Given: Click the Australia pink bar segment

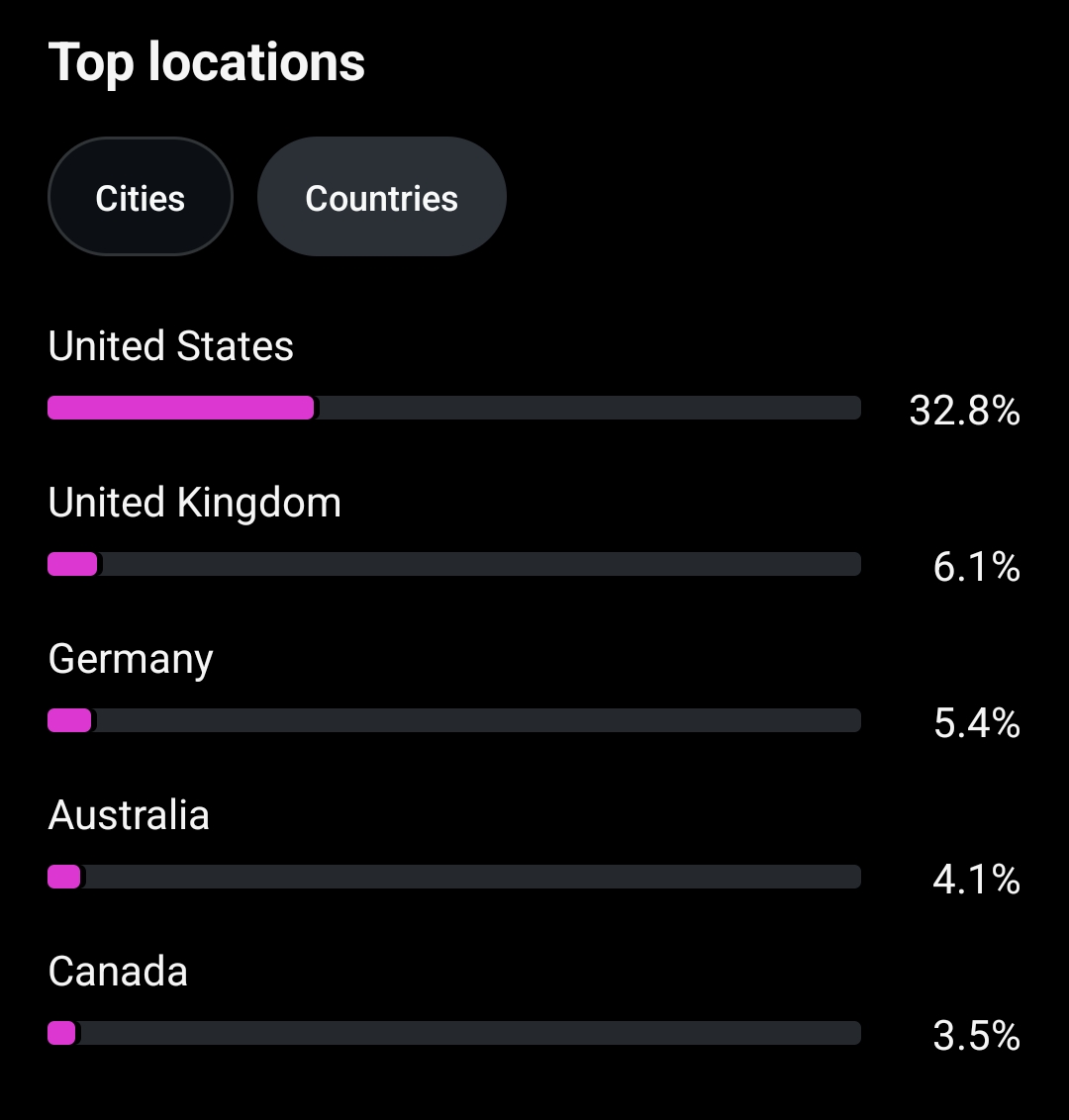Looking at the screenshot, I should click(x=64, y=877).
